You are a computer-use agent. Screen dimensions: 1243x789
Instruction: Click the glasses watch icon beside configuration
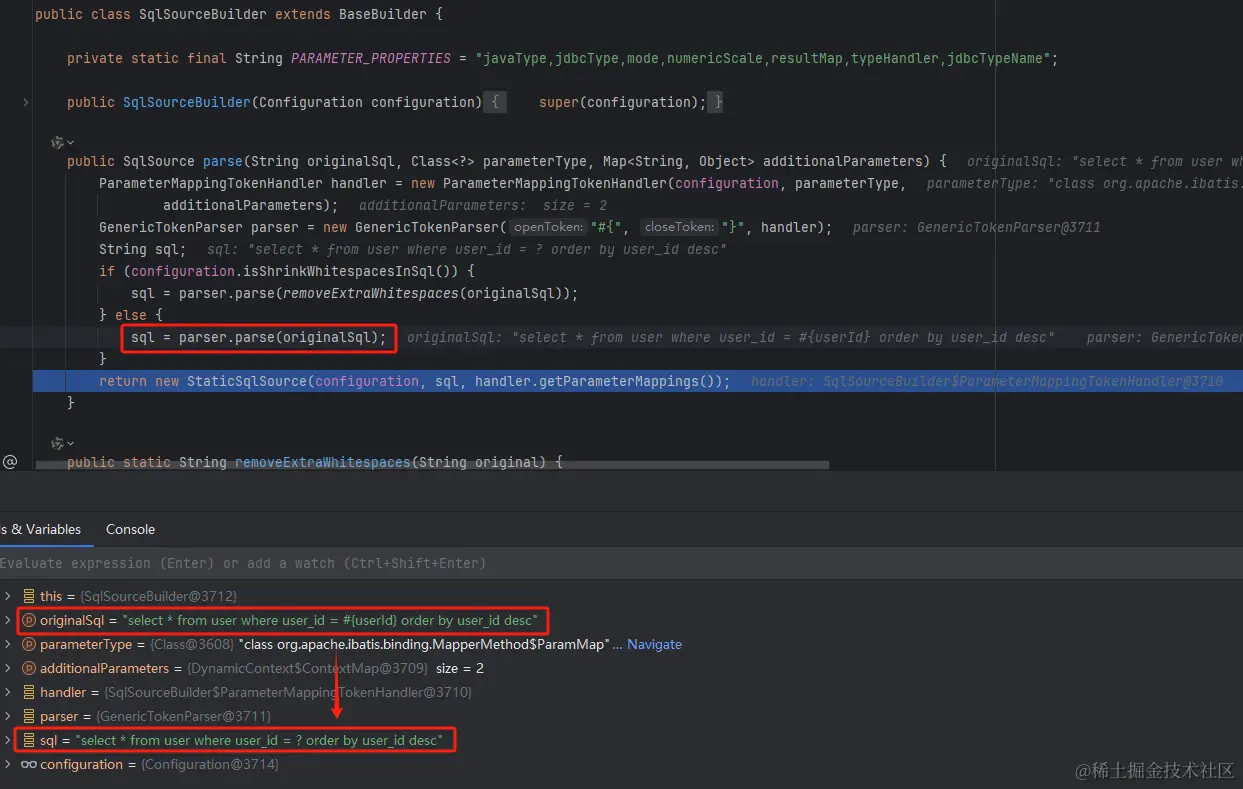29,764
